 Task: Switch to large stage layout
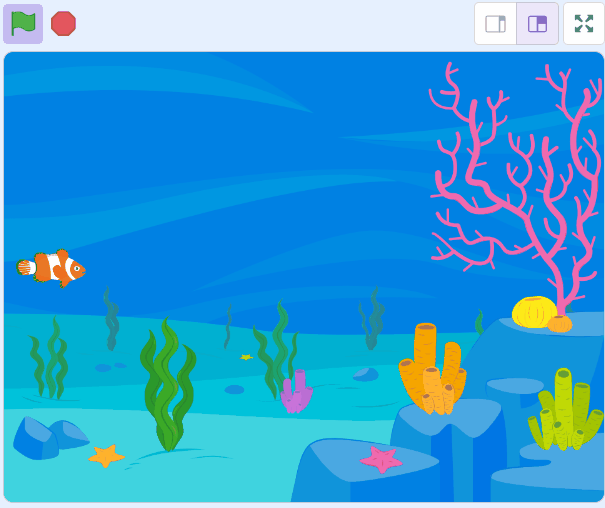tap(537, 23)
